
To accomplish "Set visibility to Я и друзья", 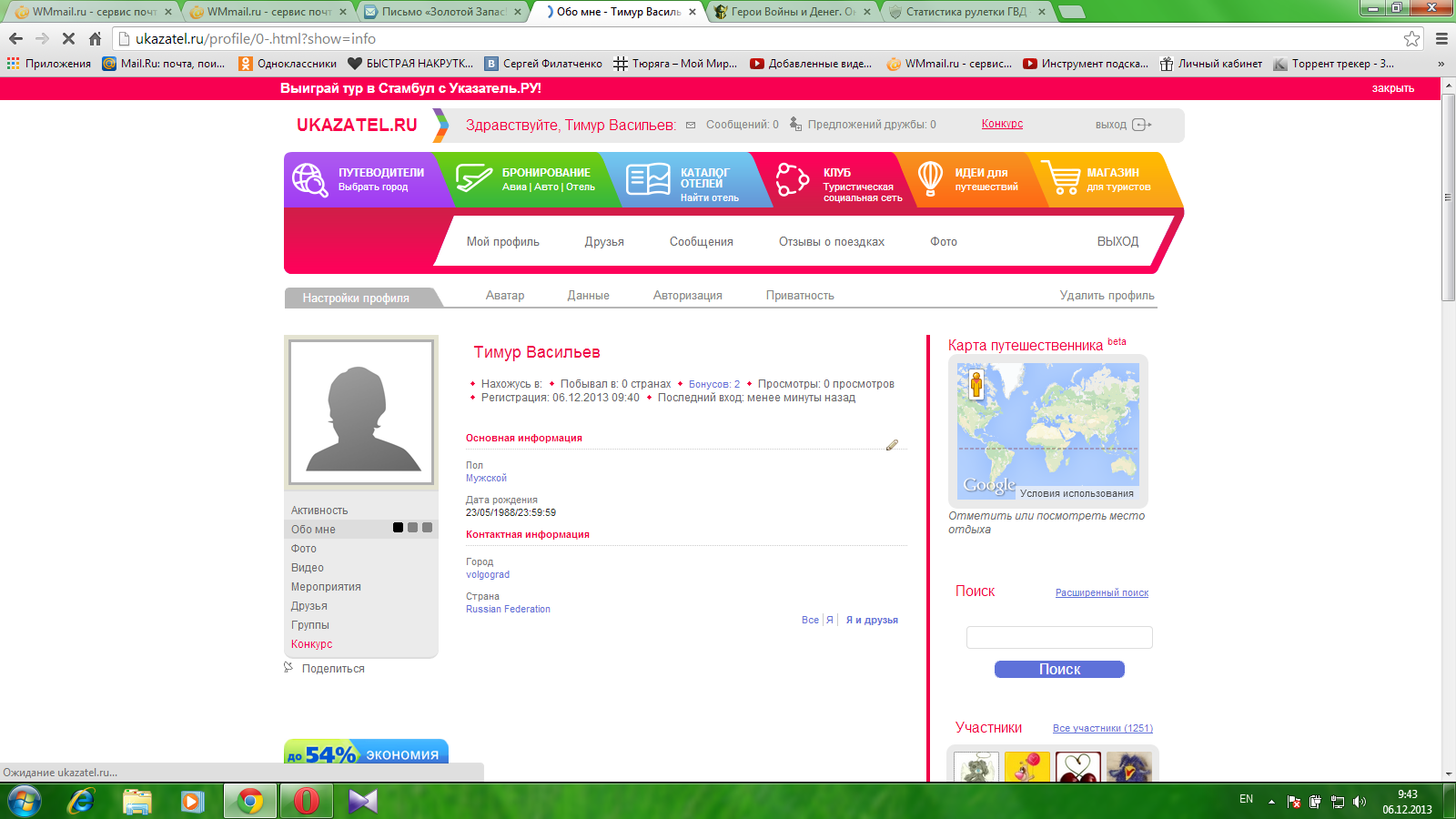I will point(872,620).
